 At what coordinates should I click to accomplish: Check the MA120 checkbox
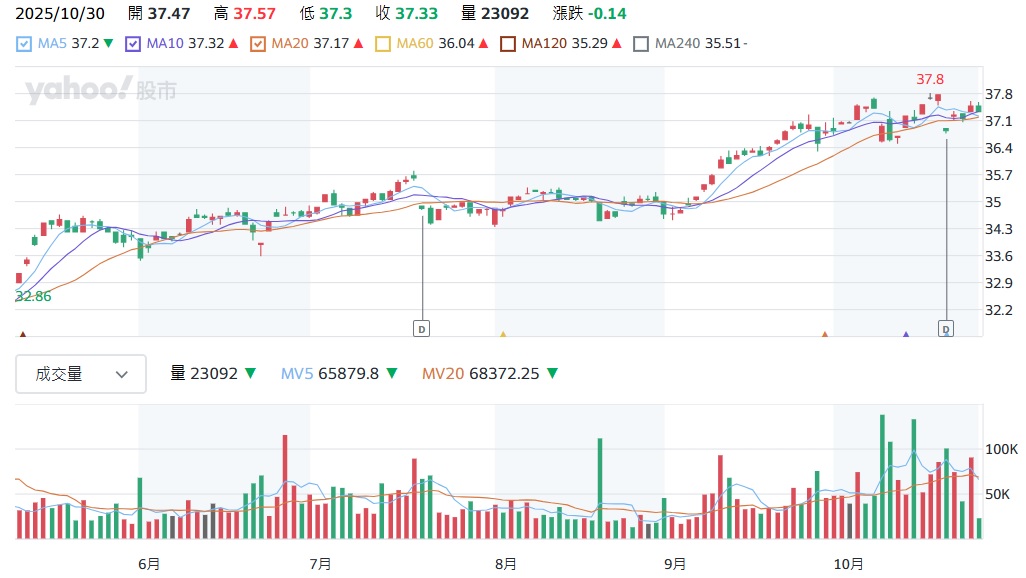coord(508,44)
